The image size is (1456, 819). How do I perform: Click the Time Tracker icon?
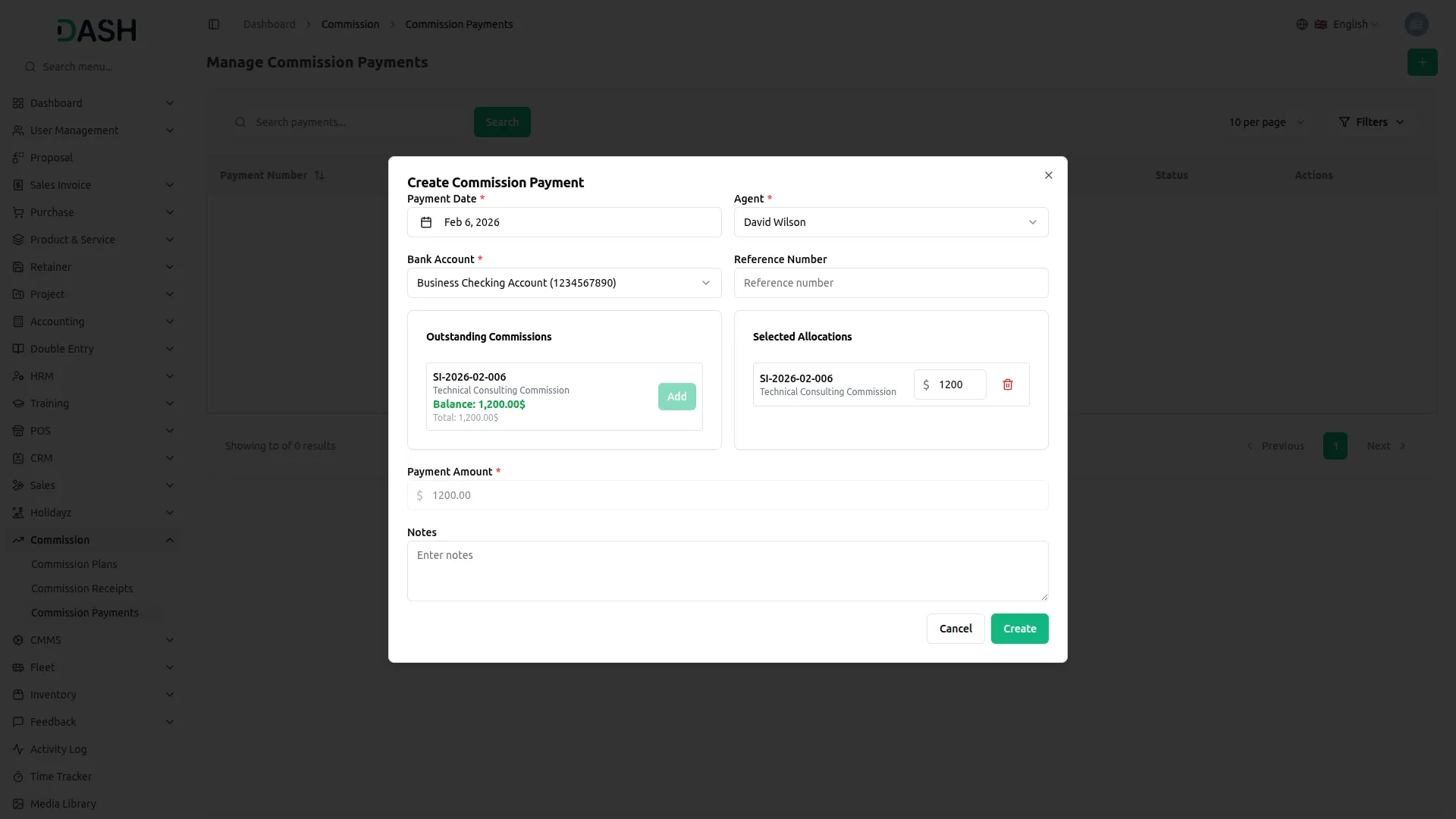(18, 777)
